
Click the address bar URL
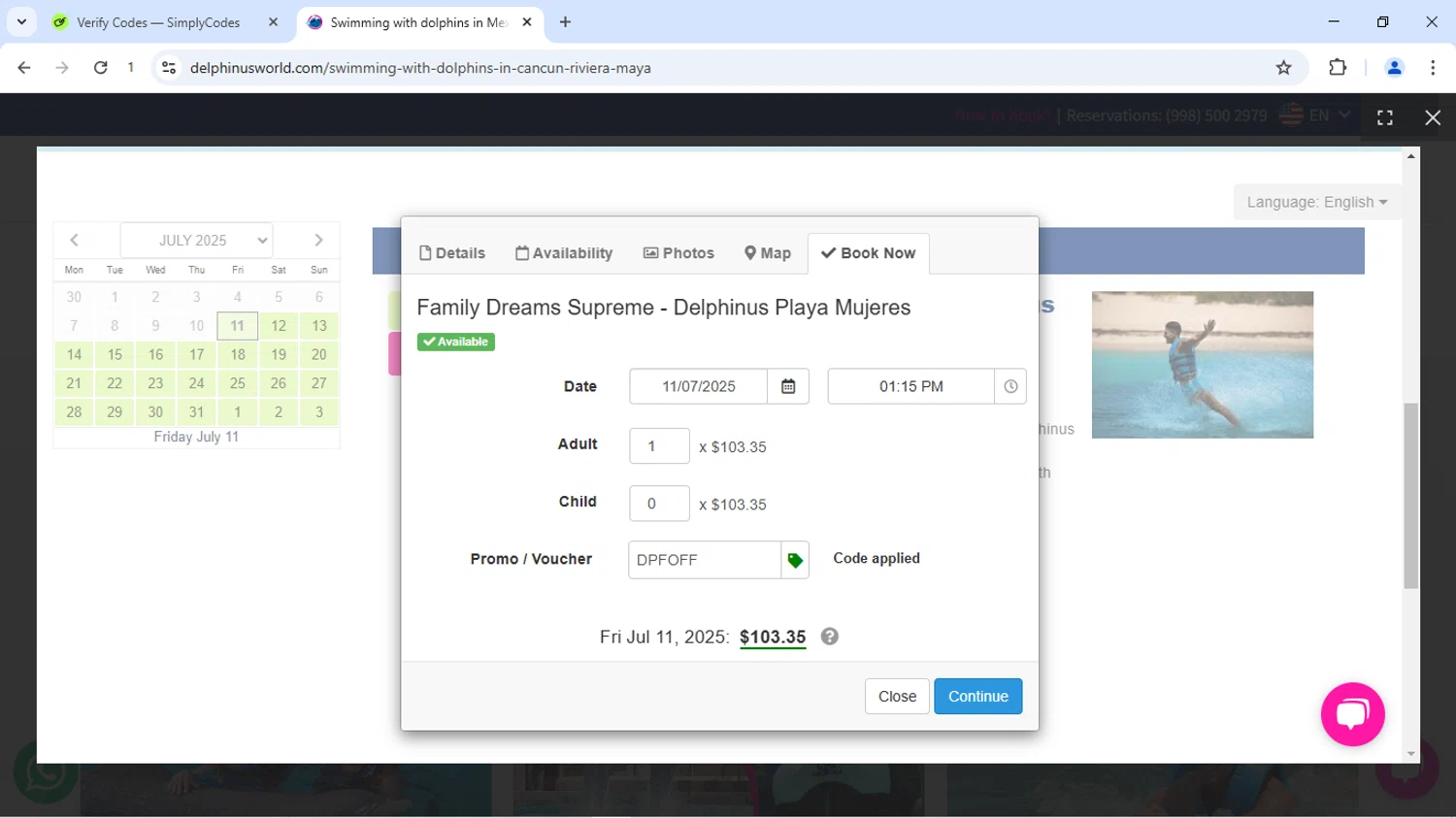click(420, 68)
